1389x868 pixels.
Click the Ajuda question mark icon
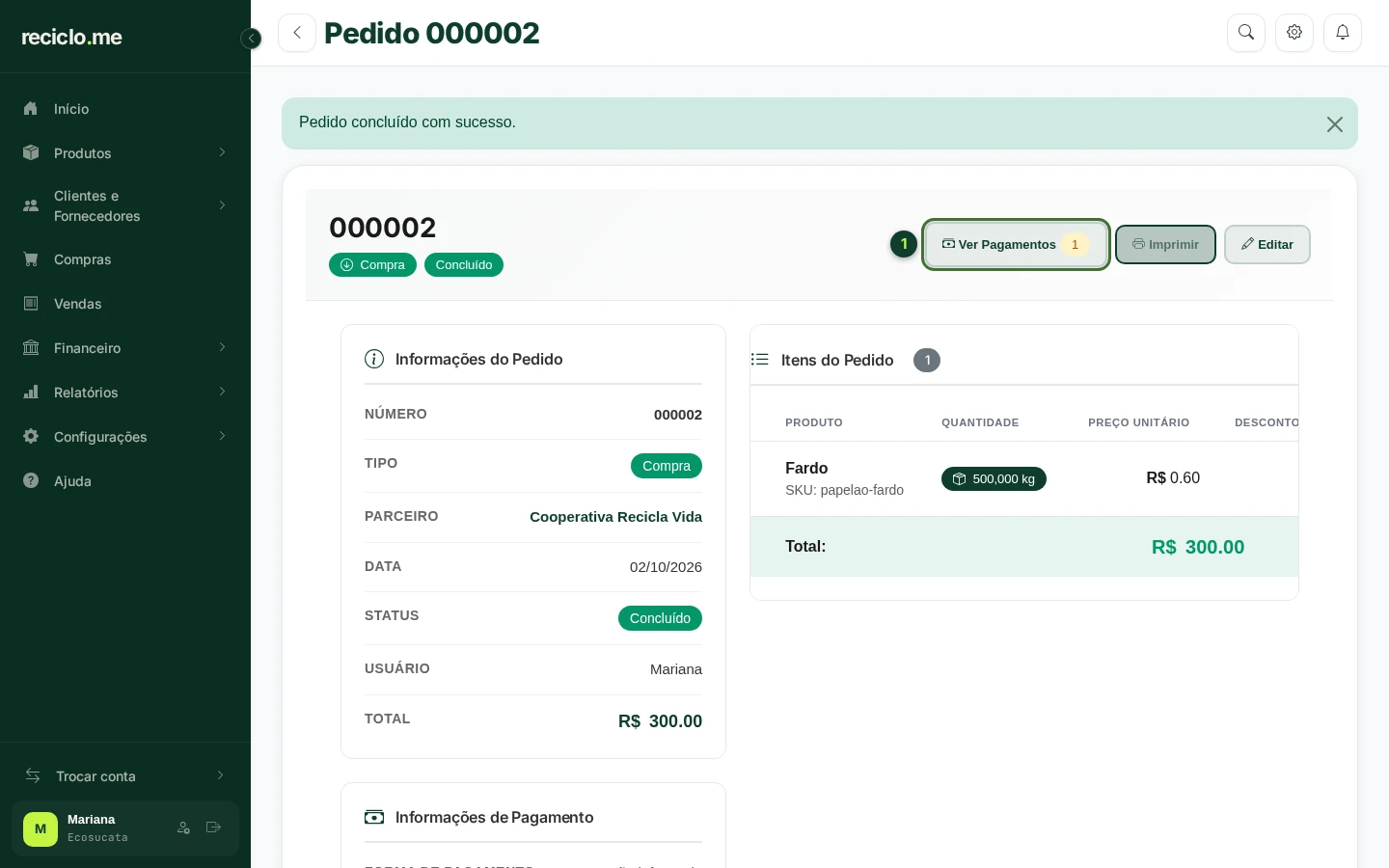click(31, 481)
